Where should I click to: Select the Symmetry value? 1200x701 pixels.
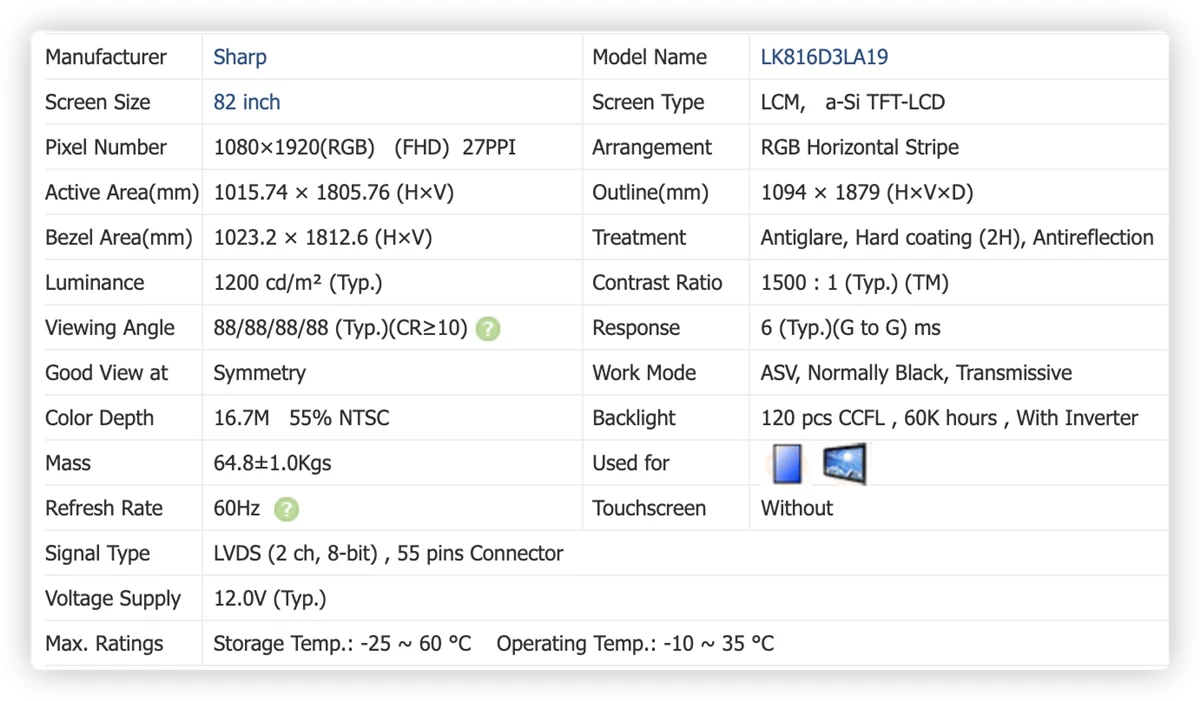coord(260,373)
